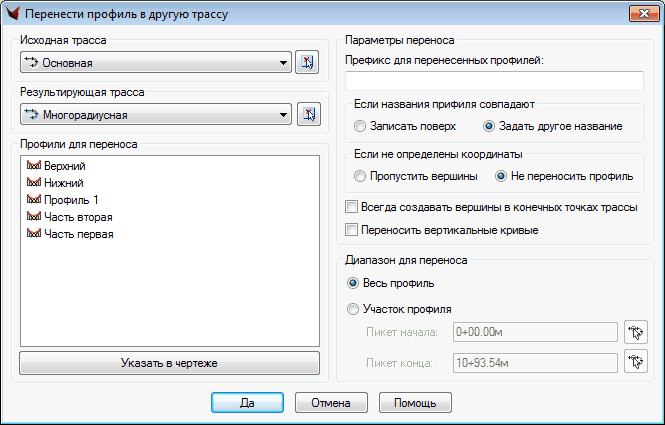Viewport: 665px width, 425px height.
Task: Enable Всегда создавать вершины checkbox
Action: pos(350,207)
